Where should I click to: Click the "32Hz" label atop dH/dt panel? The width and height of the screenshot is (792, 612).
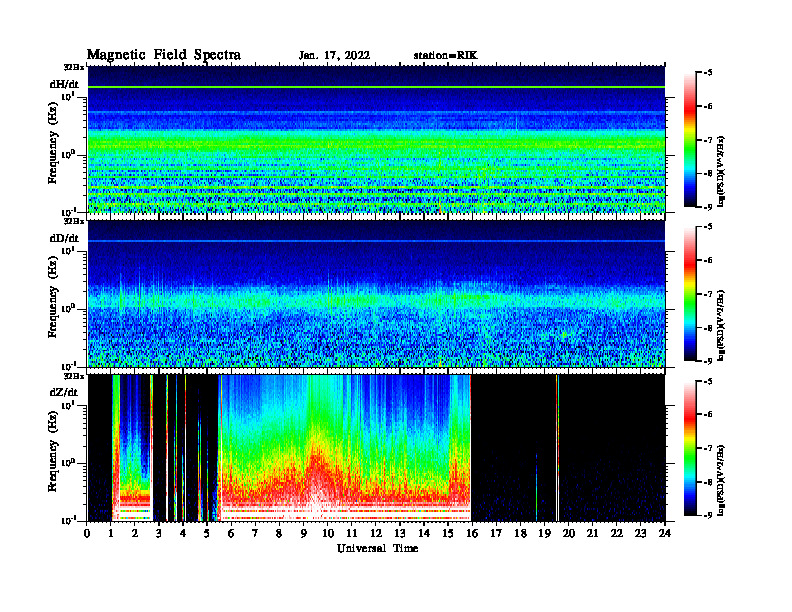[74, 67]
